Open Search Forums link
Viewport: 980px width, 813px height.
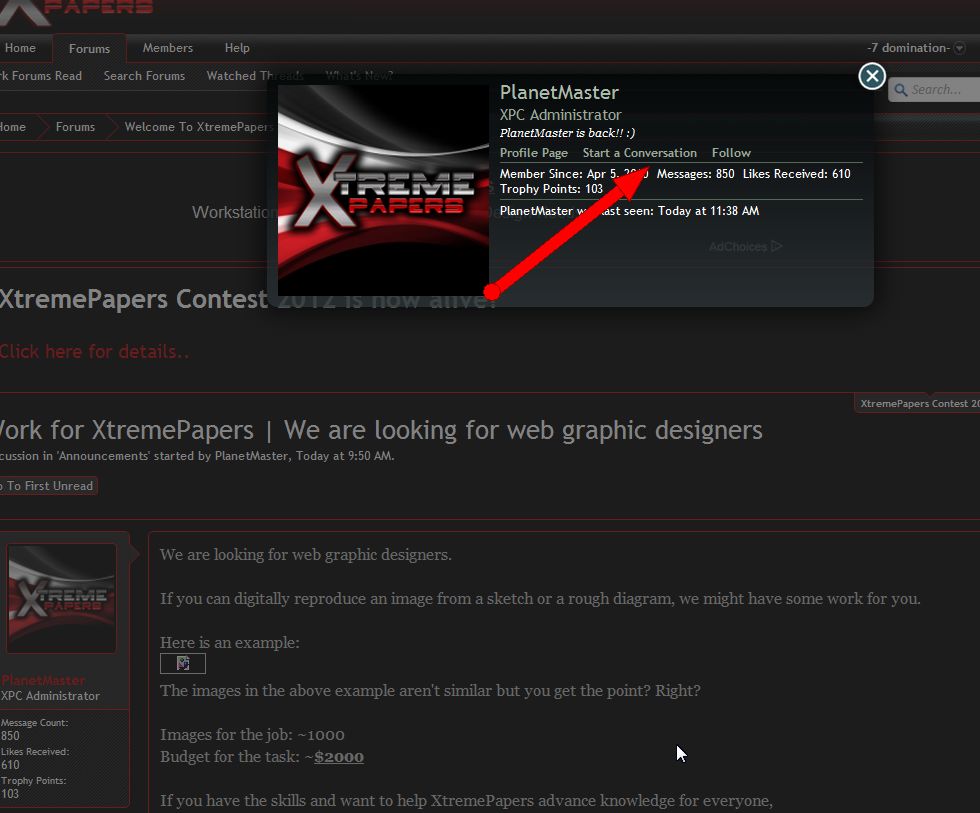[144, 76]
